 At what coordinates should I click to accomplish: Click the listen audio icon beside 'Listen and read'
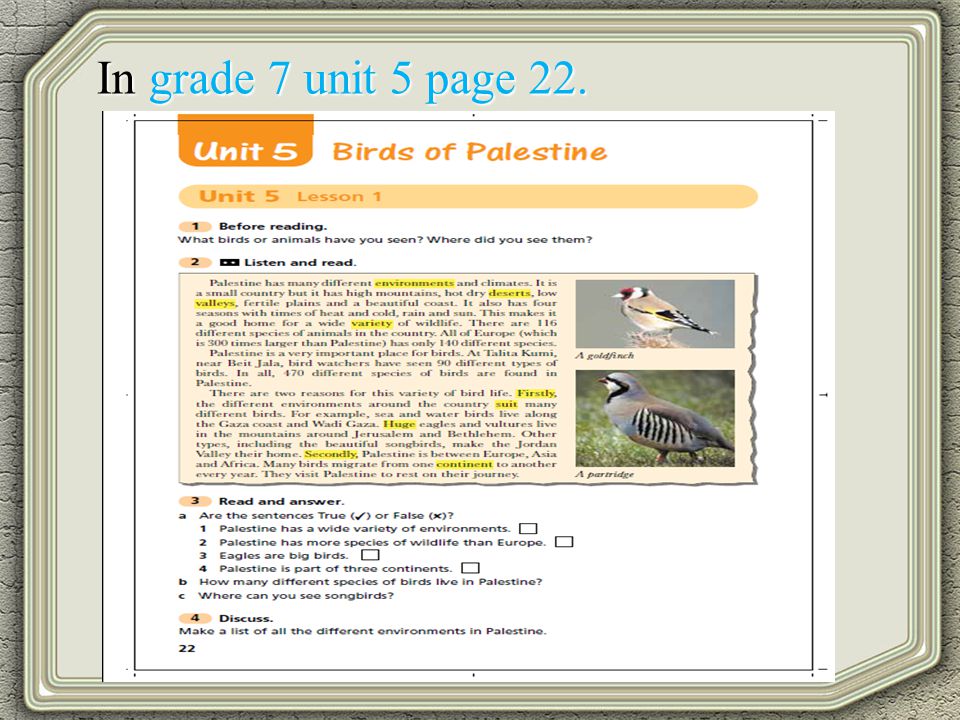tap(229, 263)
